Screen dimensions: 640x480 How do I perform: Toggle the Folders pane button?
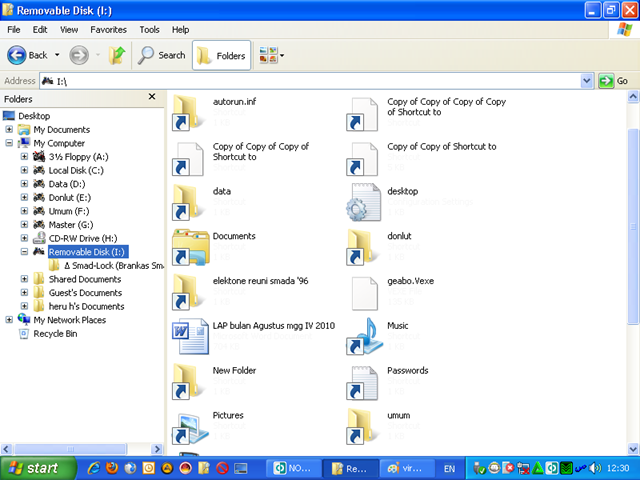[x=221, y=56]
